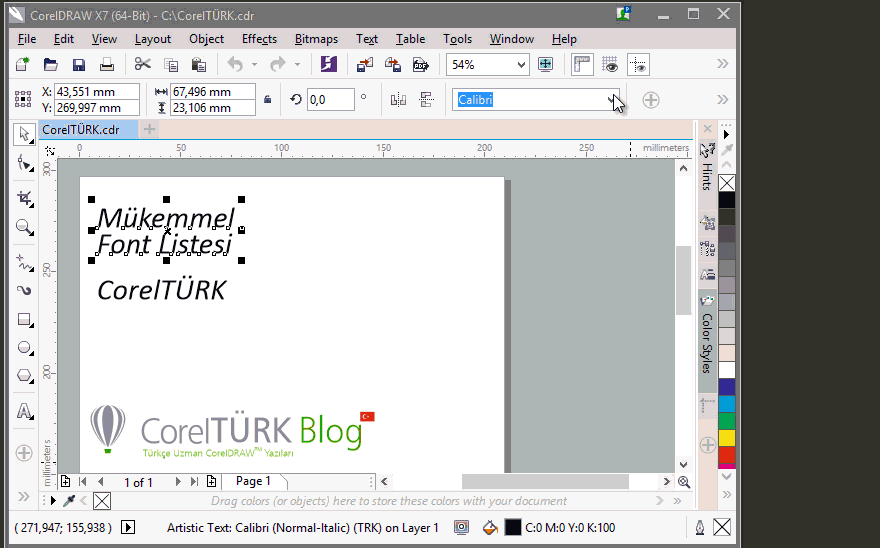The width and height of the screenshot is (880, 548).
Task: Click the Paste clipboard icon
Action: (x=199, y=65)
